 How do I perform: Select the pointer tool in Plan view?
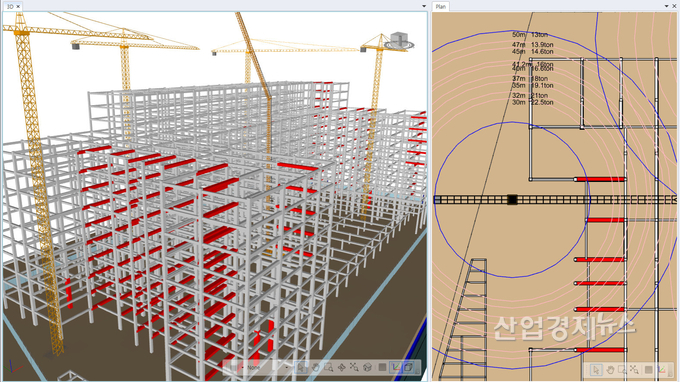click(x=596, y=370)
